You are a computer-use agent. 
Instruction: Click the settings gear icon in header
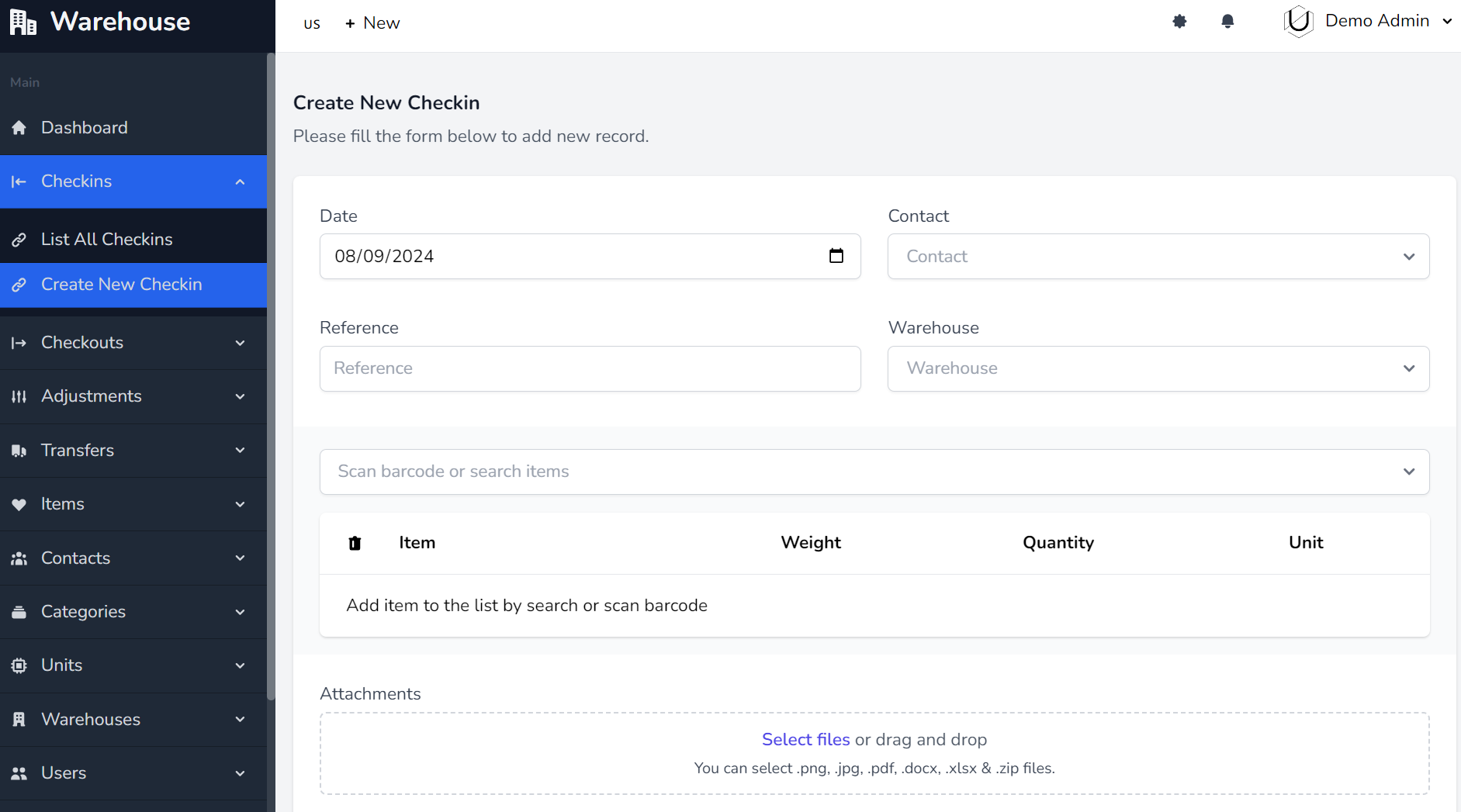[x=1179, y=22]
